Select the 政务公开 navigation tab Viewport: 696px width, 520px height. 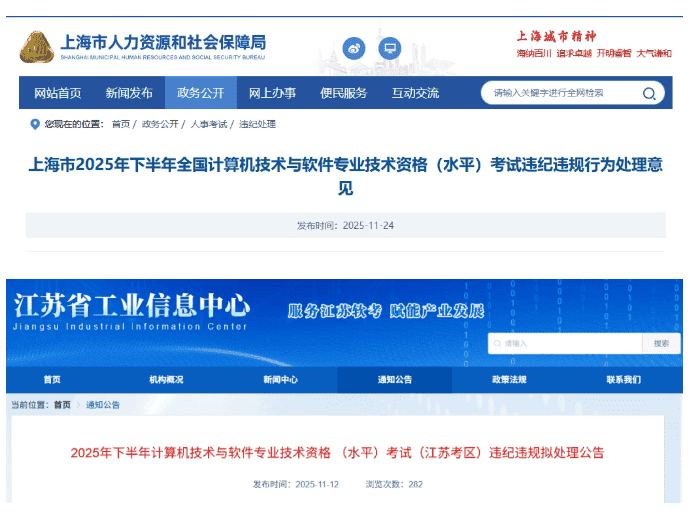[x=200, y=93]
